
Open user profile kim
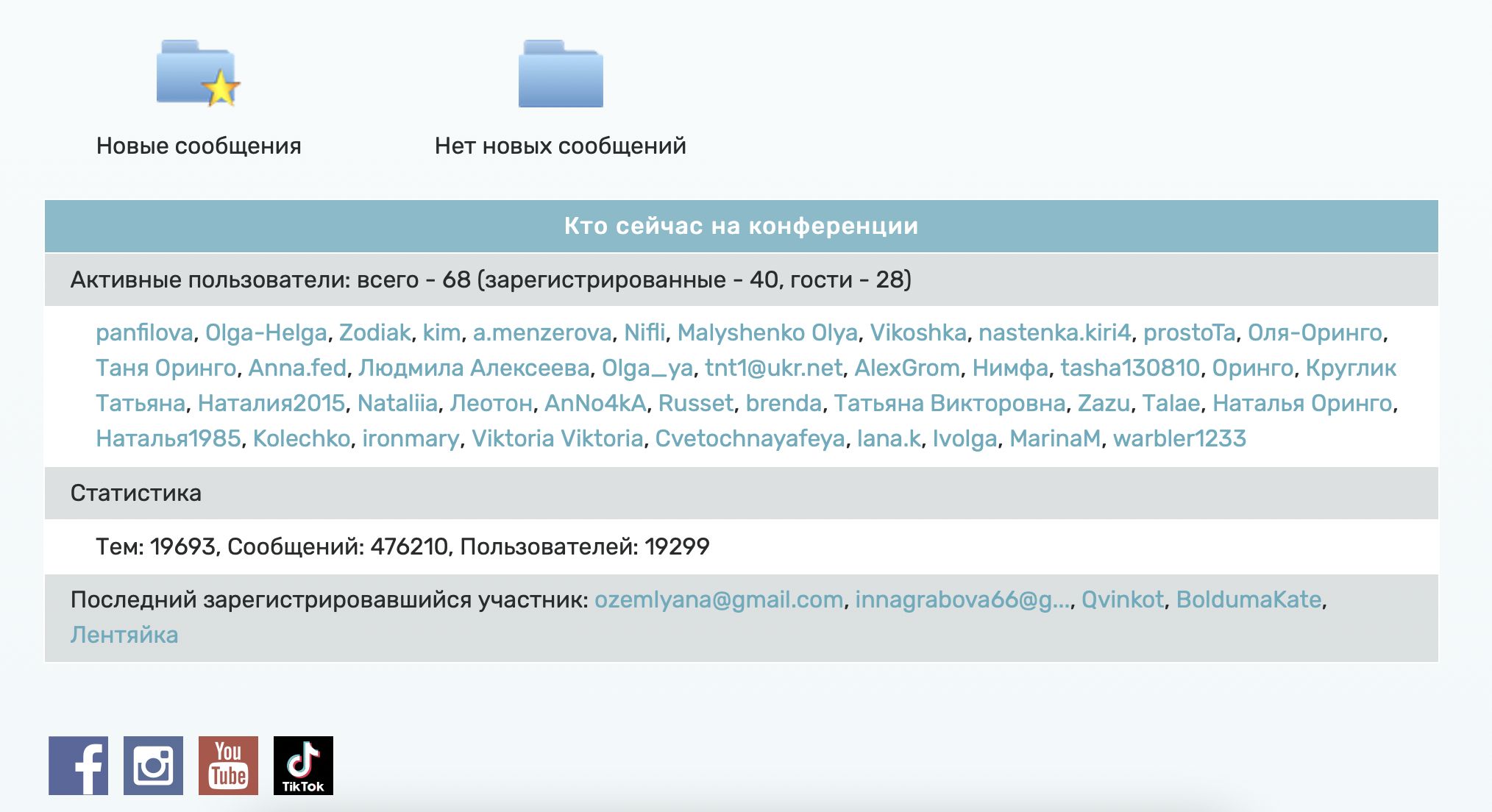tap(441, 332)
